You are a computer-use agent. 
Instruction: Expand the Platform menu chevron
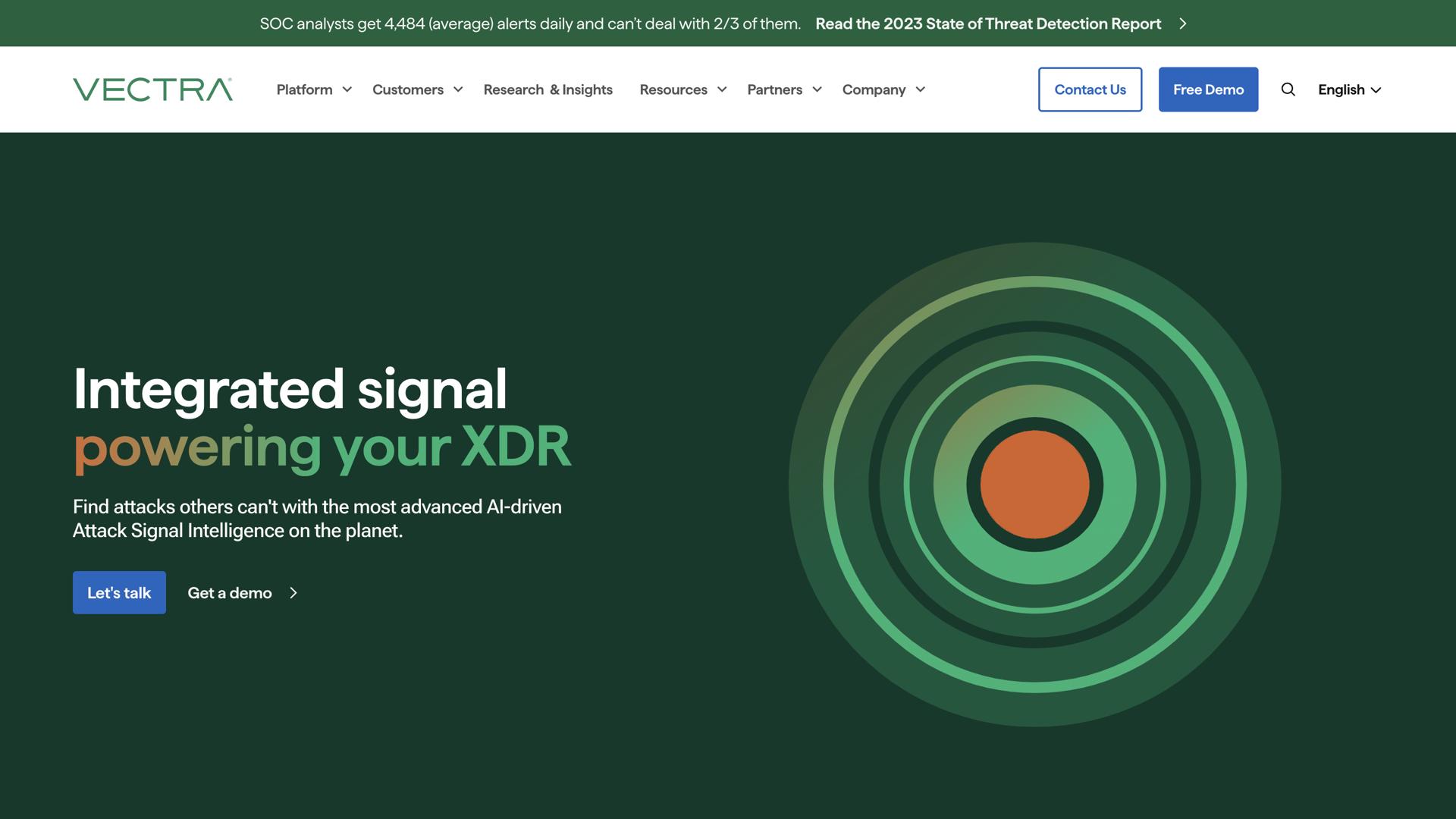347,89
